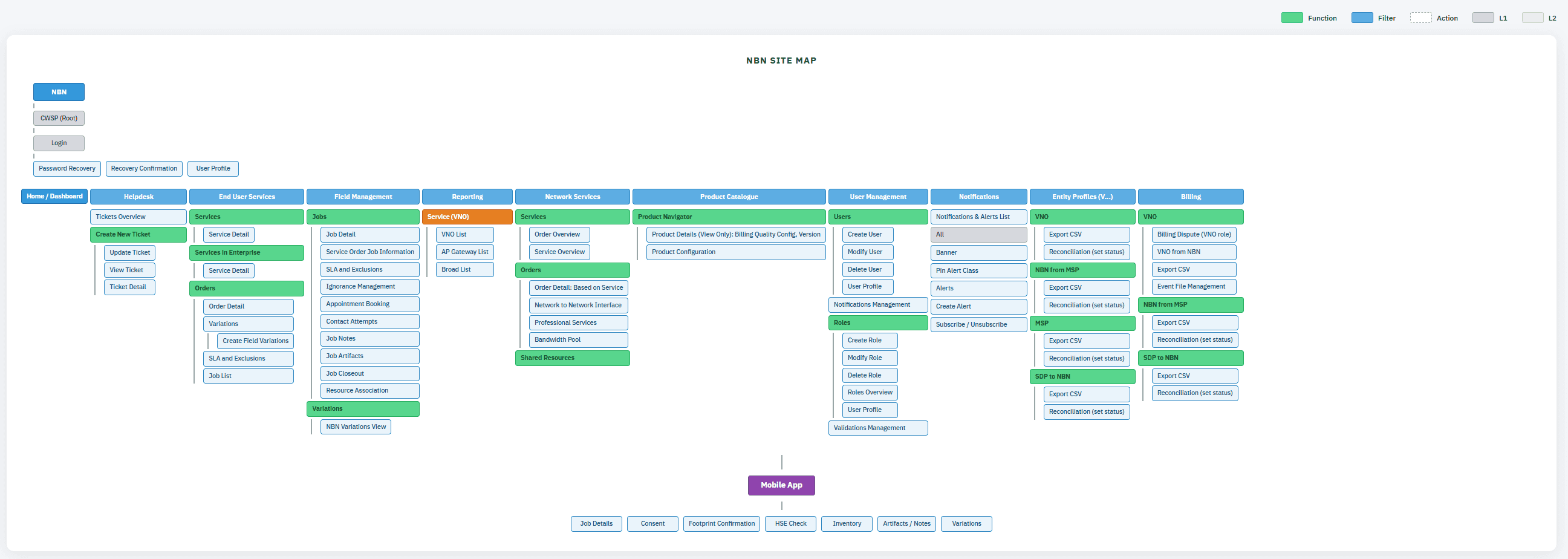
Task: Click Subscribe / Unsubscribe node
Action: pyautogui.click(x=979, y=324)
